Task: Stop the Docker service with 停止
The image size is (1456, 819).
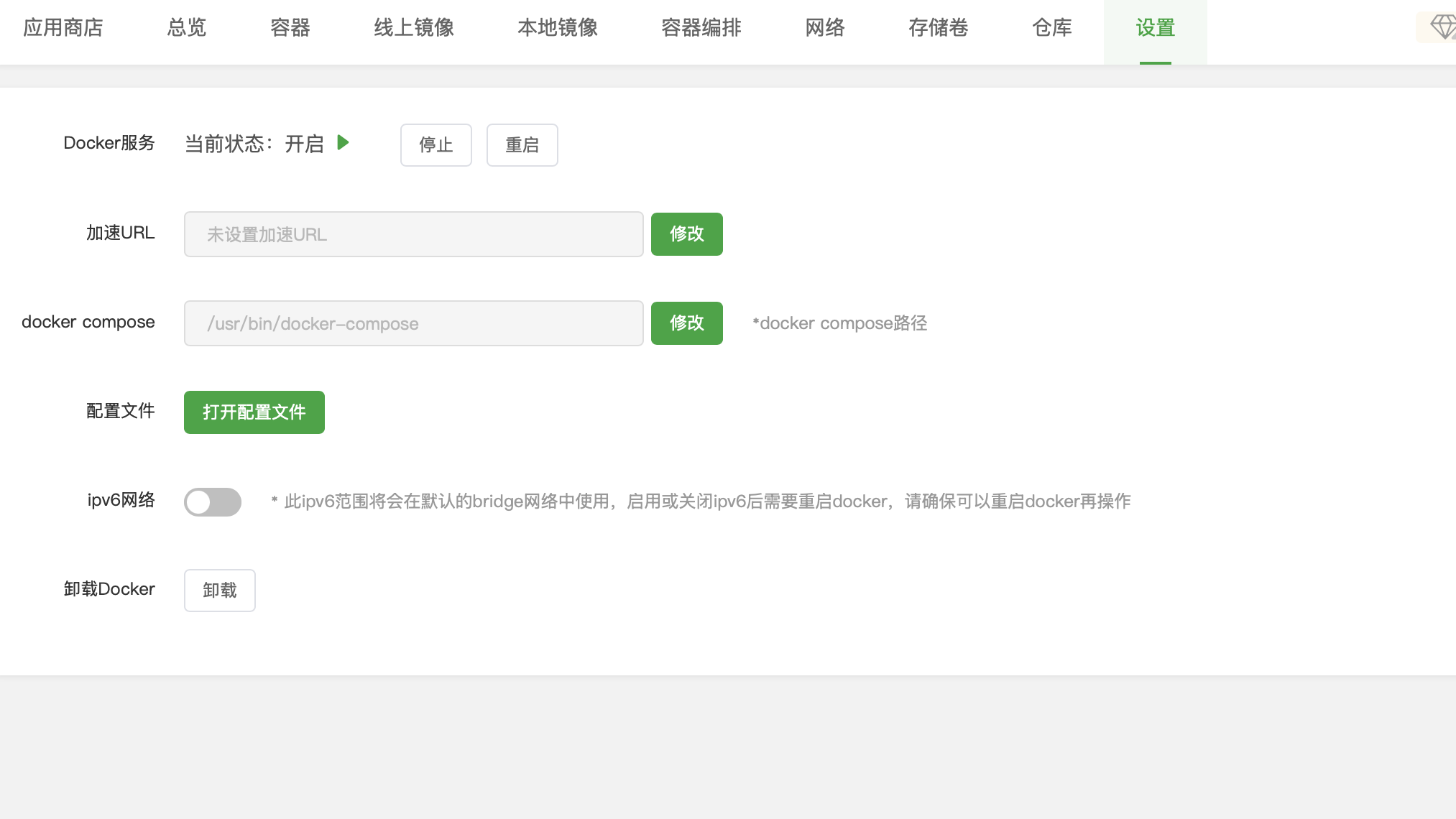Action: [x=436, y=145]
